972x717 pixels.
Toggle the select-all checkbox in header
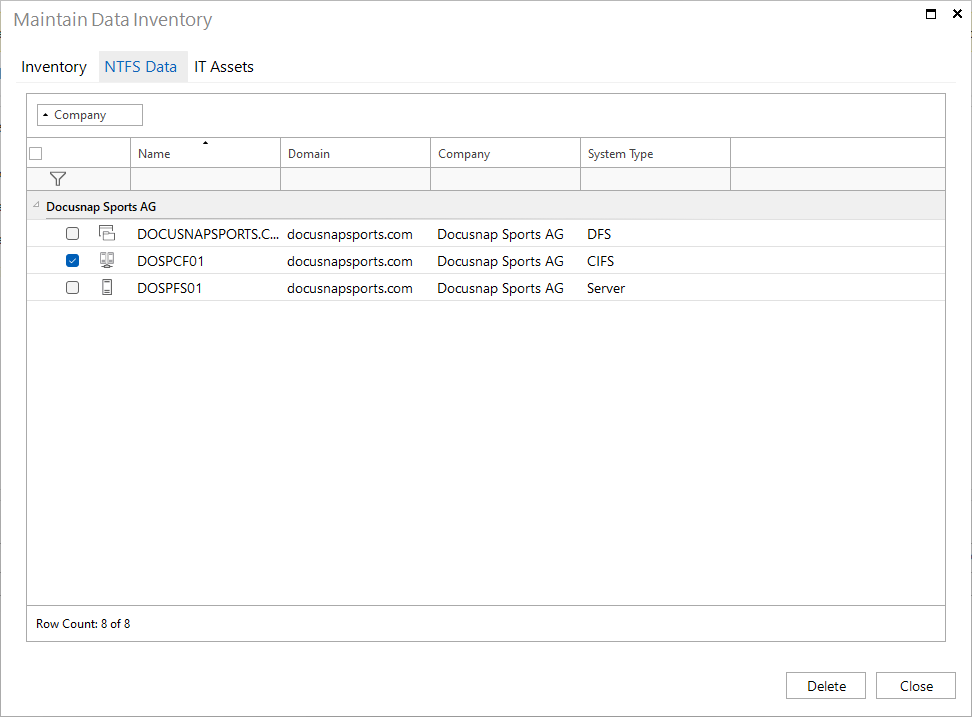(x=36, y=154)
